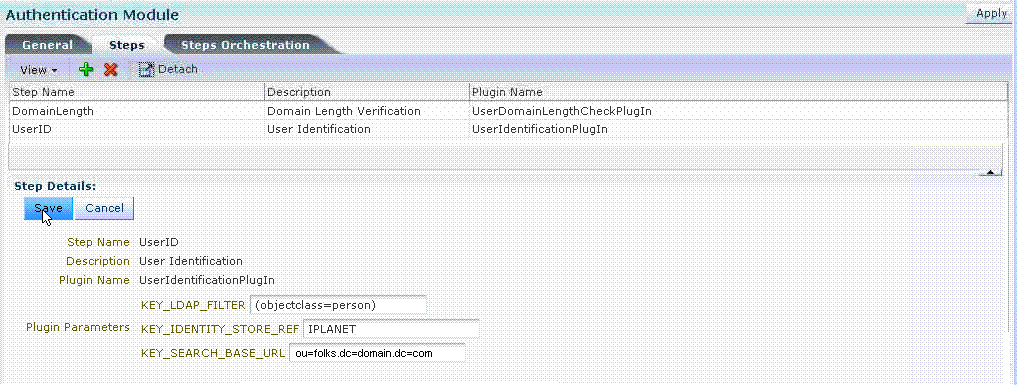Click the Authentication Module heading
This screenshot has height=385, width=1025.
pyautogui.click(x=92, y=14)
